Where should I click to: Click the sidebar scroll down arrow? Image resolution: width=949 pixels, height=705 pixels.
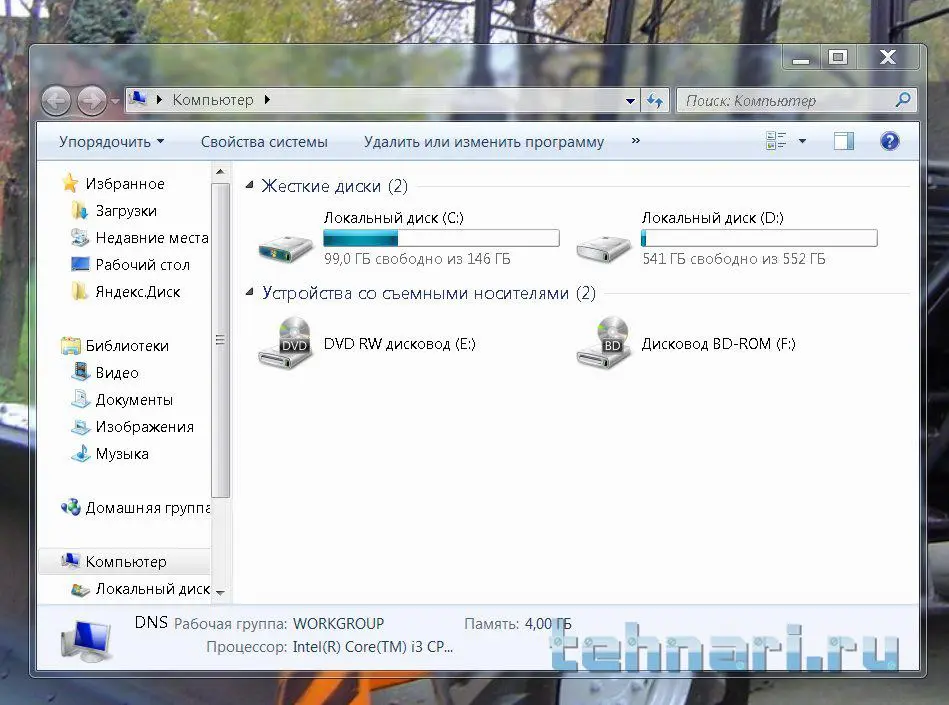pos(220,592)
